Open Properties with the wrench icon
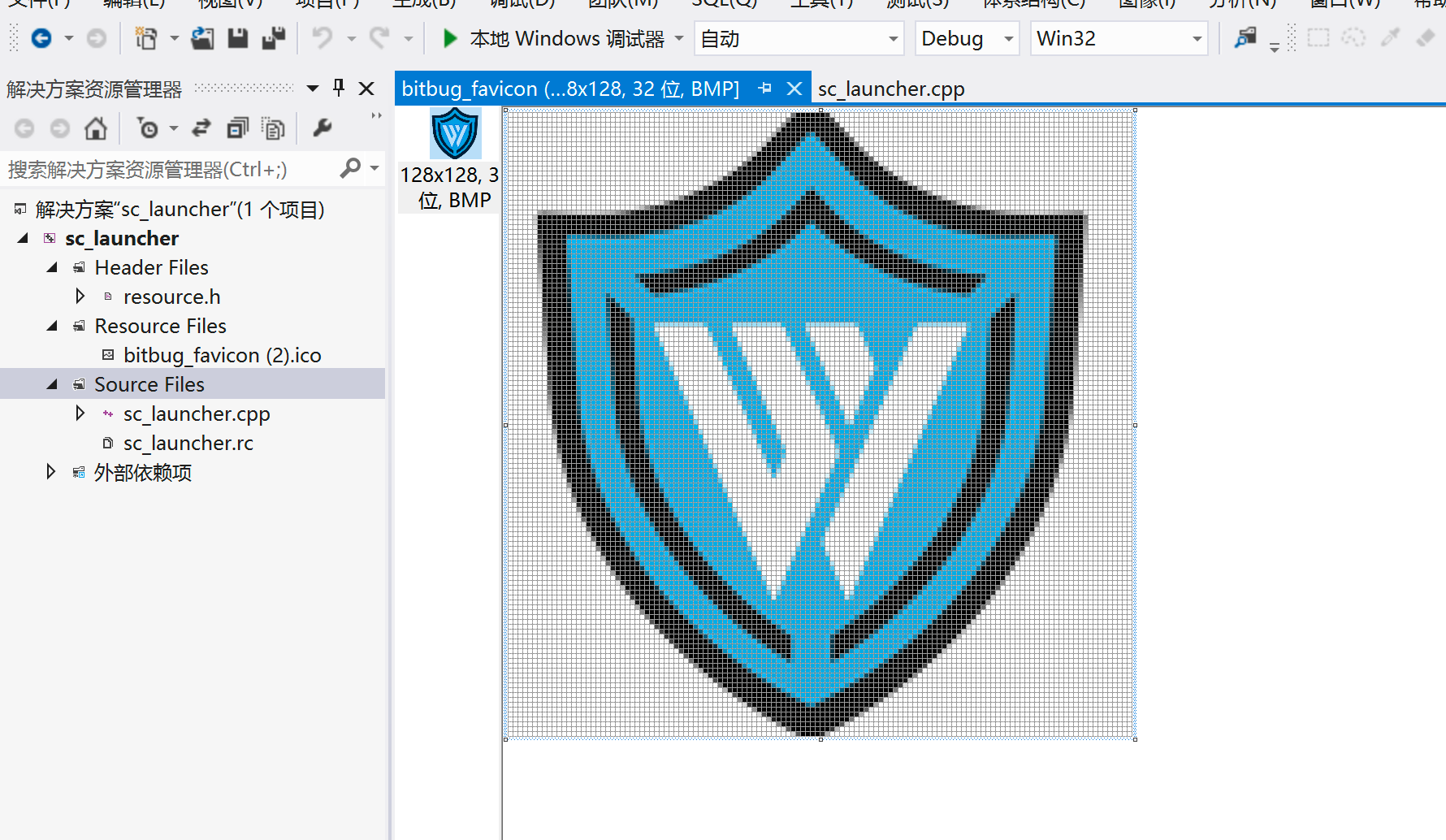 pos(323,128)
